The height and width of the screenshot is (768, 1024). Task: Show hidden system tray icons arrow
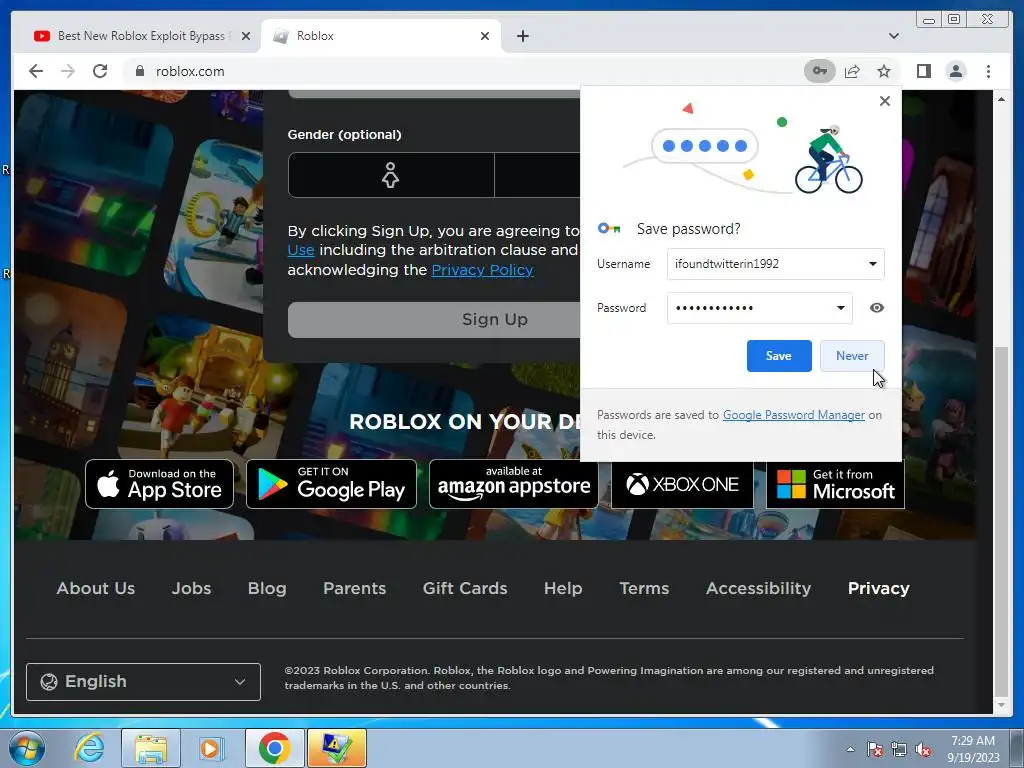[x=850, y=749]
